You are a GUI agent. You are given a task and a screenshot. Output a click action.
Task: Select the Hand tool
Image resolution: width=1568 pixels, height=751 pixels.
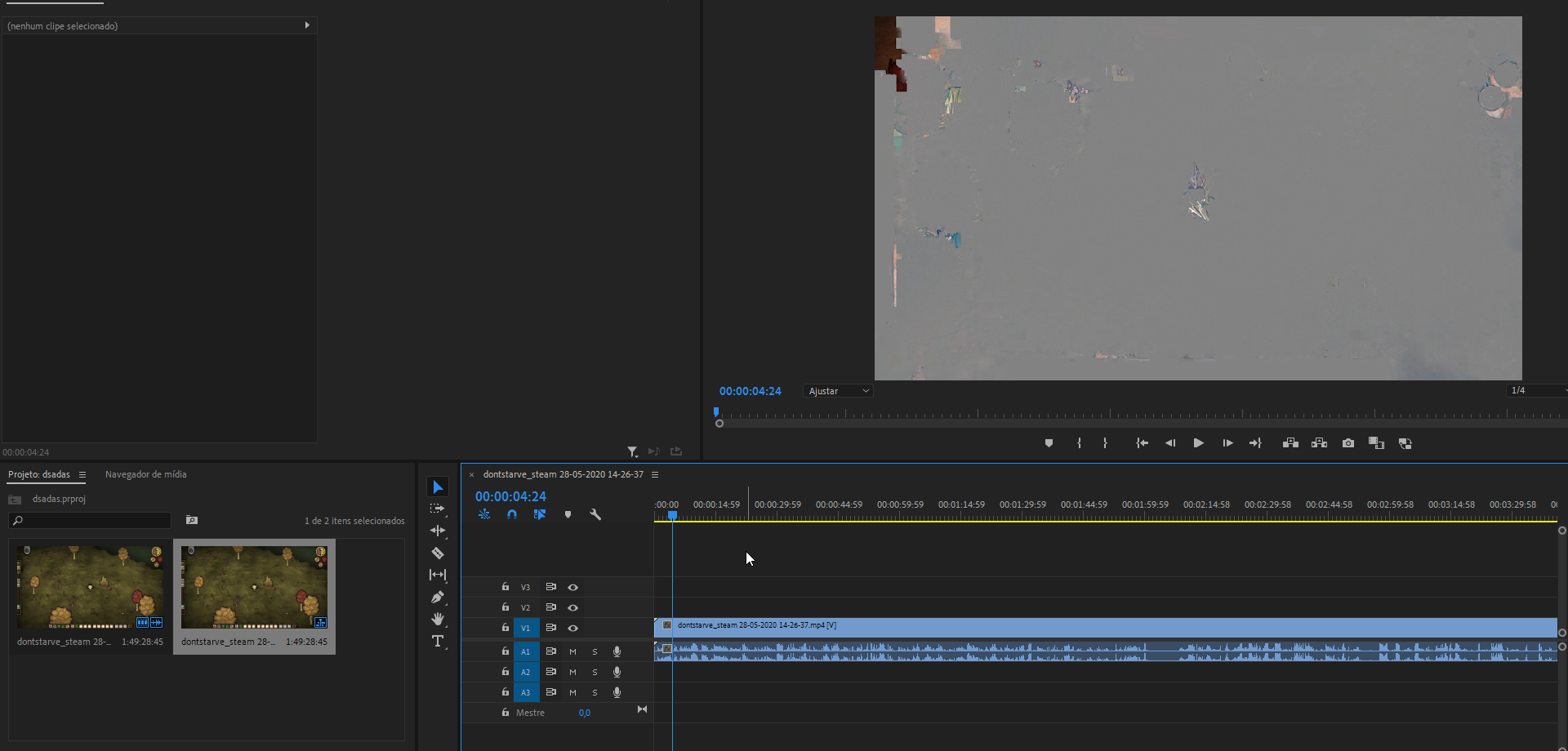[x=439, y=619]
